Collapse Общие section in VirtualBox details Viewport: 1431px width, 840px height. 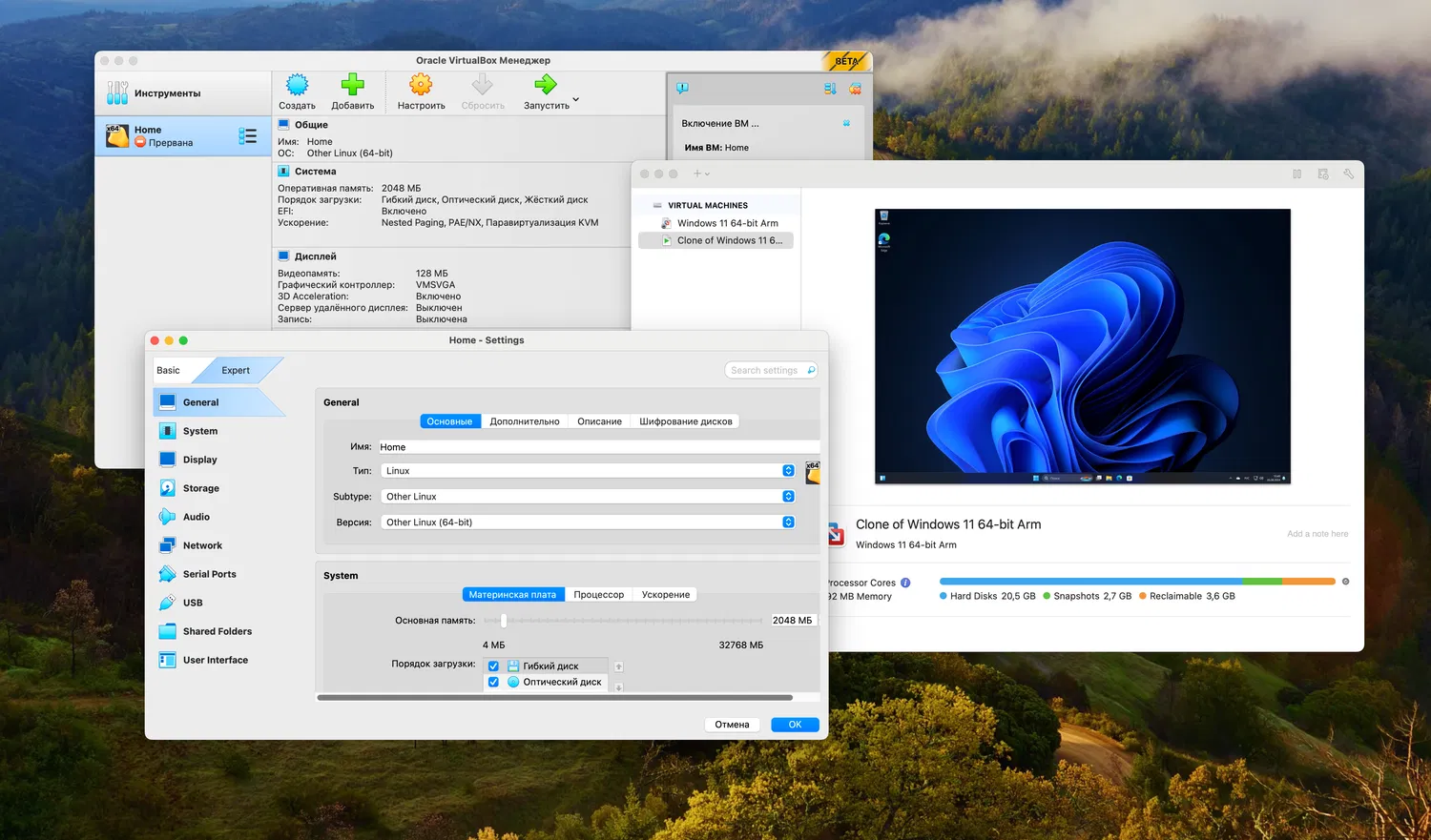[x=283, y=125]
